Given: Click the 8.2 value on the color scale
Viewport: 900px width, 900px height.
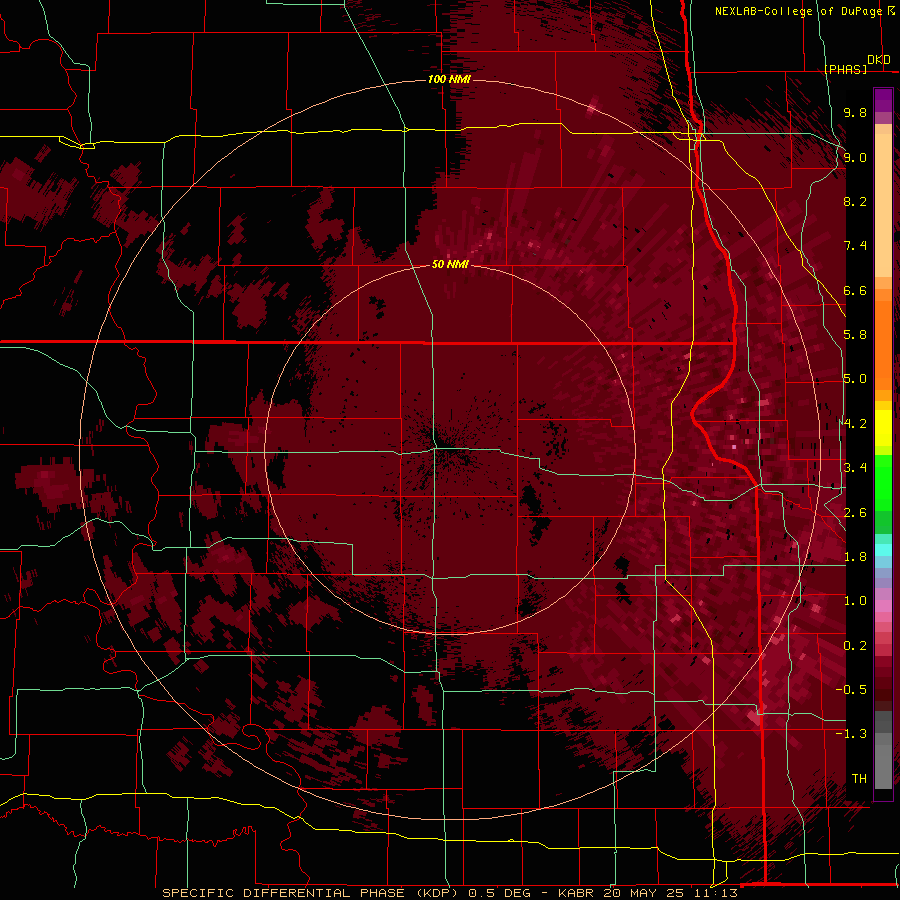Looking at the screenshot, I should (855, 201).
